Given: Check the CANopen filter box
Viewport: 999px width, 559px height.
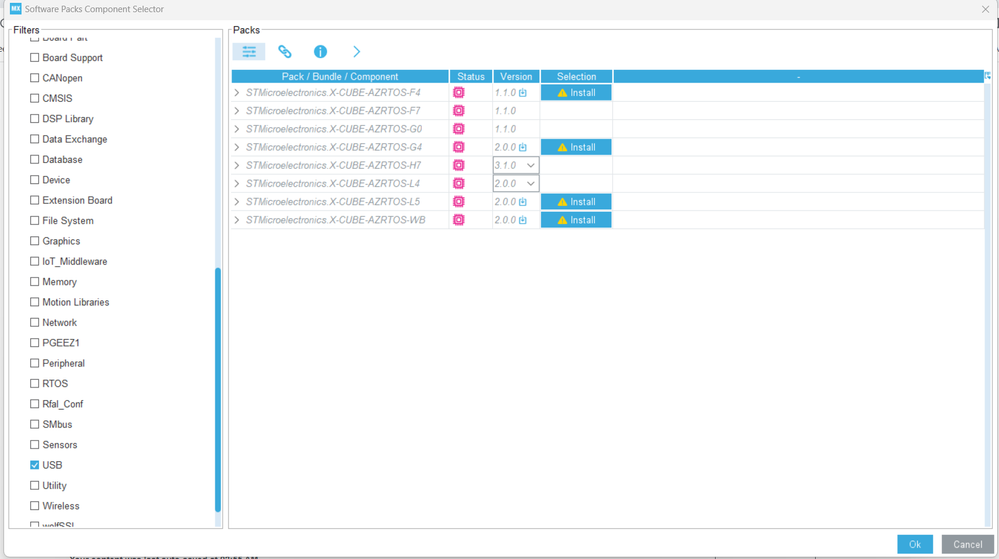Looking at the screenshot, I should tap(34, 78).
